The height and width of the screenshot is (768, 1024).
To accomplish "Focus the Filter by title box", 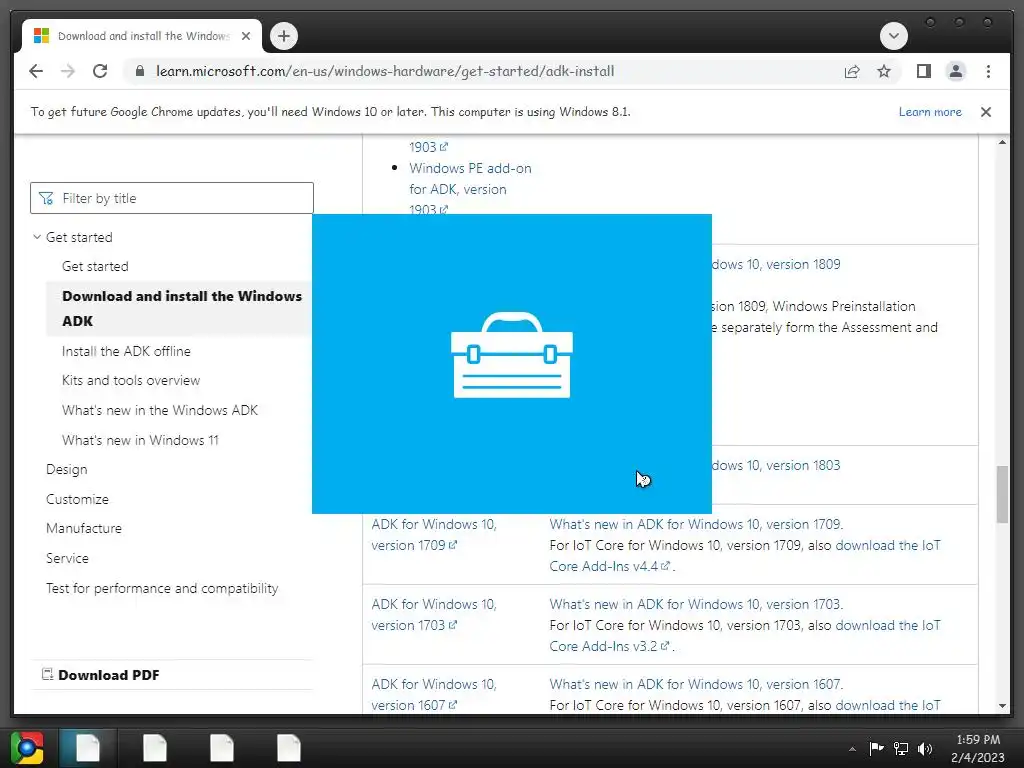I will 172,198.
